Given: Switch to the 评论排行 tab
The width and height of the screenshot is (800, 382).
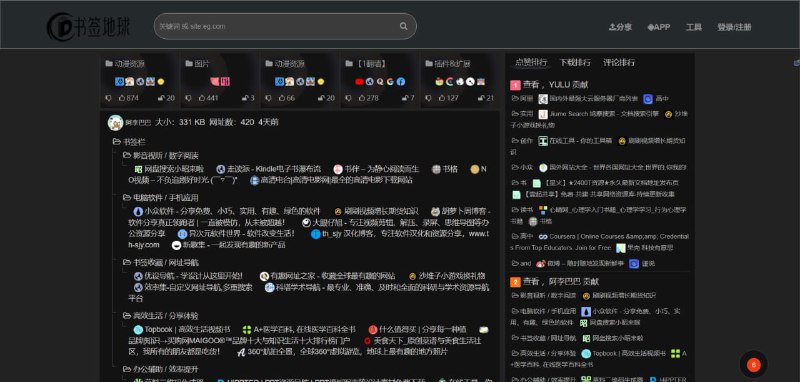Looking at the screenshot, I should pyautogui.click(x=619, y=62).
